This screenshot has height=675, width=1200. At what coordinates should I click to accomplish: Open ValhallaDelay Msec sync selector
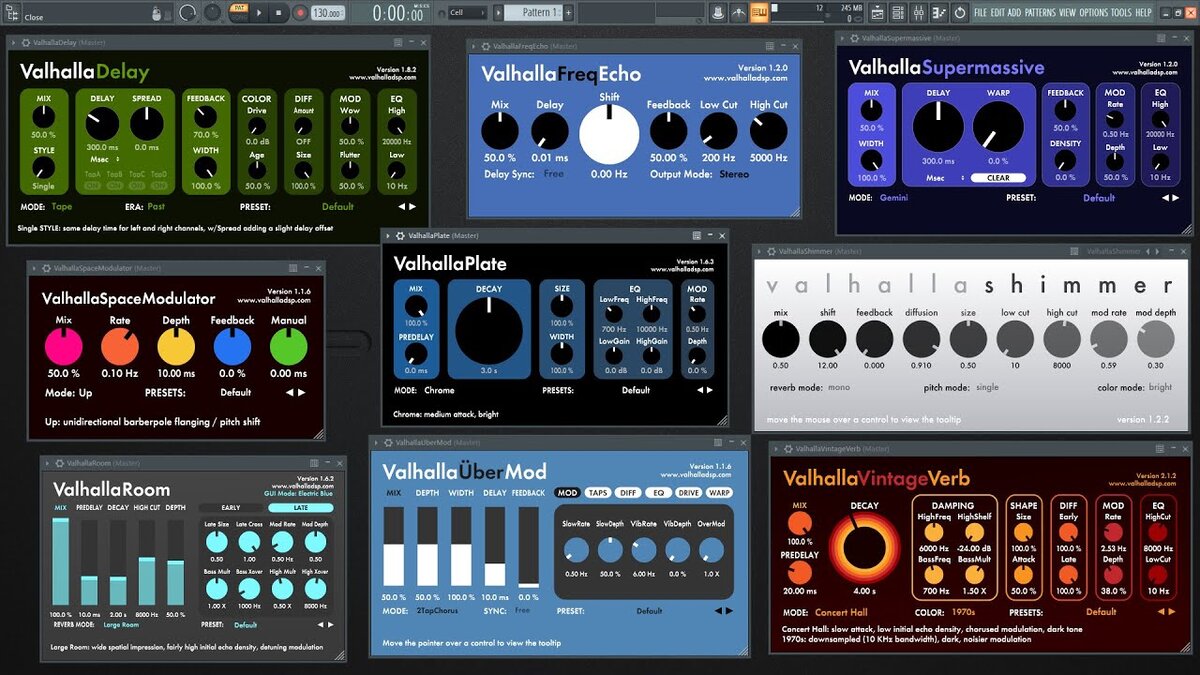tap(104, 159)
